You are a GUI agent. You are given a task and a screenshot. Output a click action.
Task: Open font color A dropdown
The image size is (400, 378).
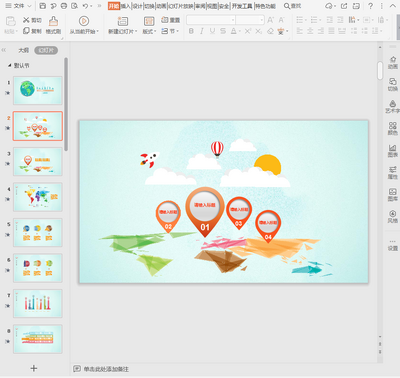[240, 31]
